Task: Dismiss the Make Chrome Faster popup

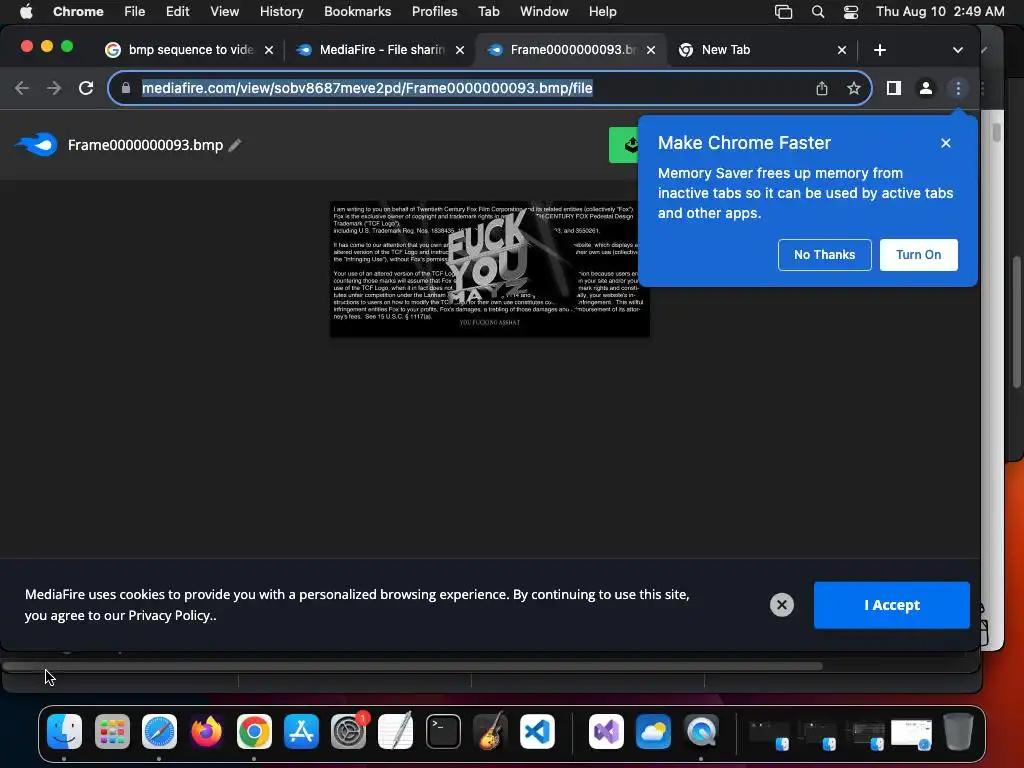Action: point(946,143)
